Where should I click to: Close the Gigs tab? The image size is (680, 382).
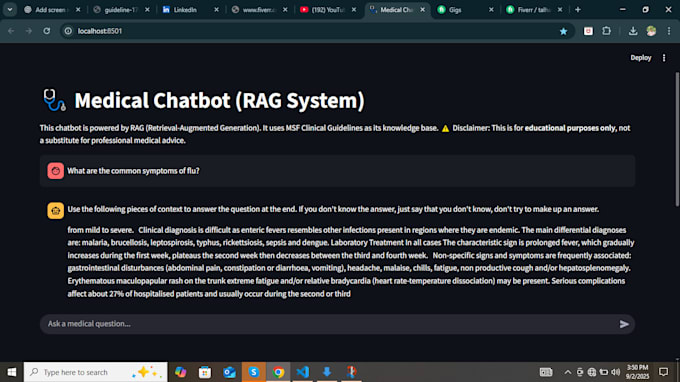(x=491, y=10)
